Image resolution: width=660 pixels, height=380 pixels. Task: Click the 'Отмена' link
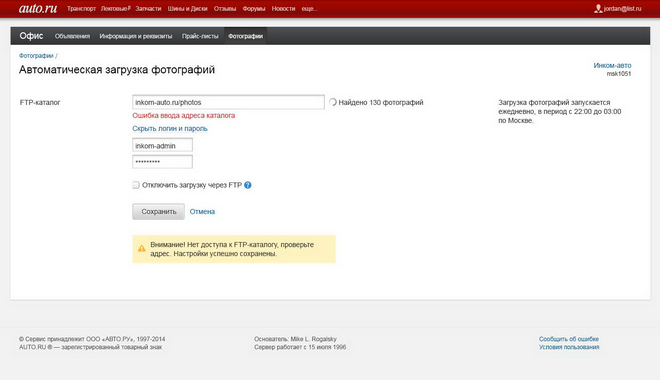202,212
